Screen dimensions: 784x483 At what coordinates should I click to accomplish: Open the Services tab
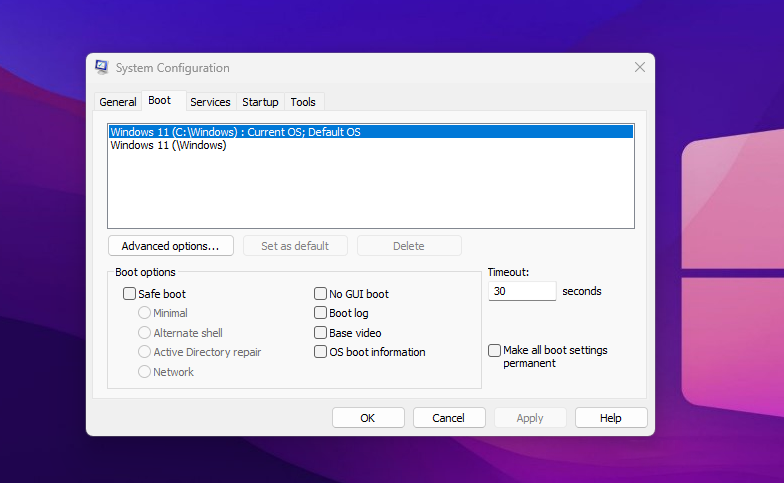210,102
